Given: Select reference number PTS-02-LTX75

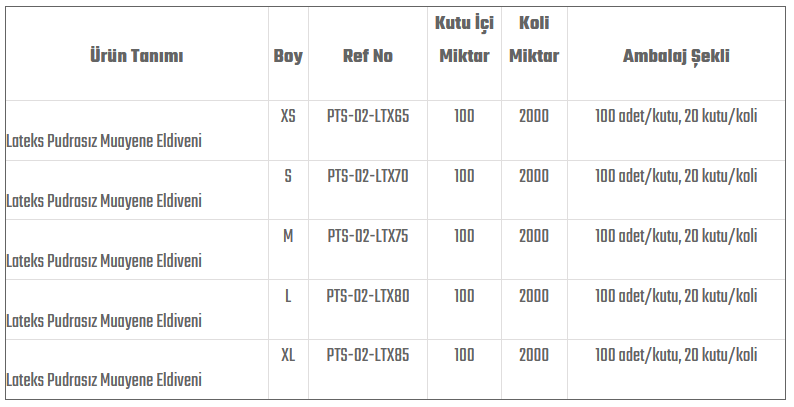Looking at the screenshot, I should pyautogui.click(x=367, y=236).
